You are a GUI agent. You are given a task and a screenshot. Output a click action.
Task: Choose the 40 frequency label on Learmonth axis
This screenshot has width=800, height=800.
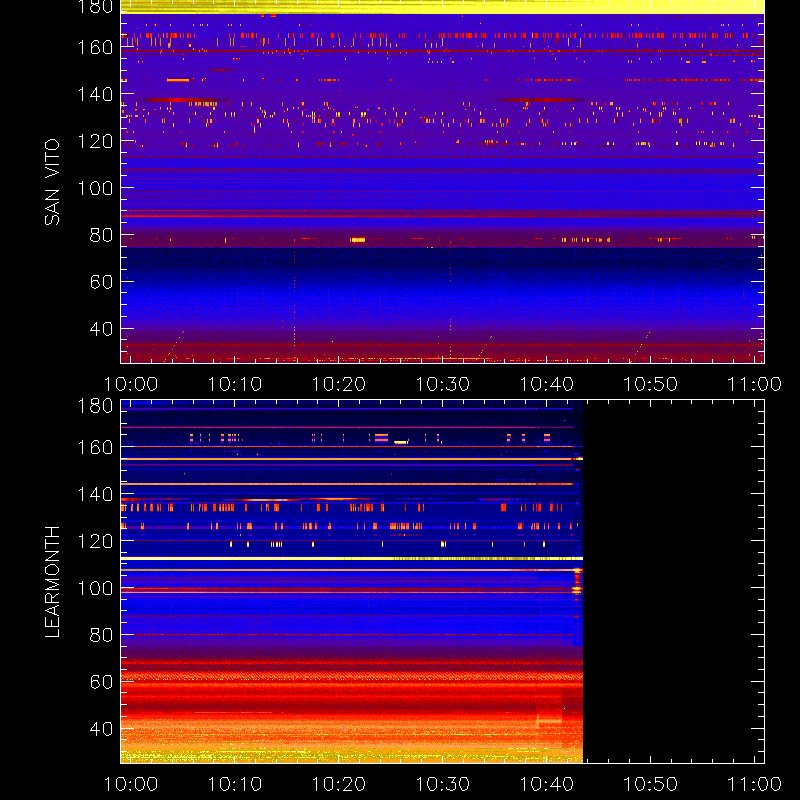(102, 729)
